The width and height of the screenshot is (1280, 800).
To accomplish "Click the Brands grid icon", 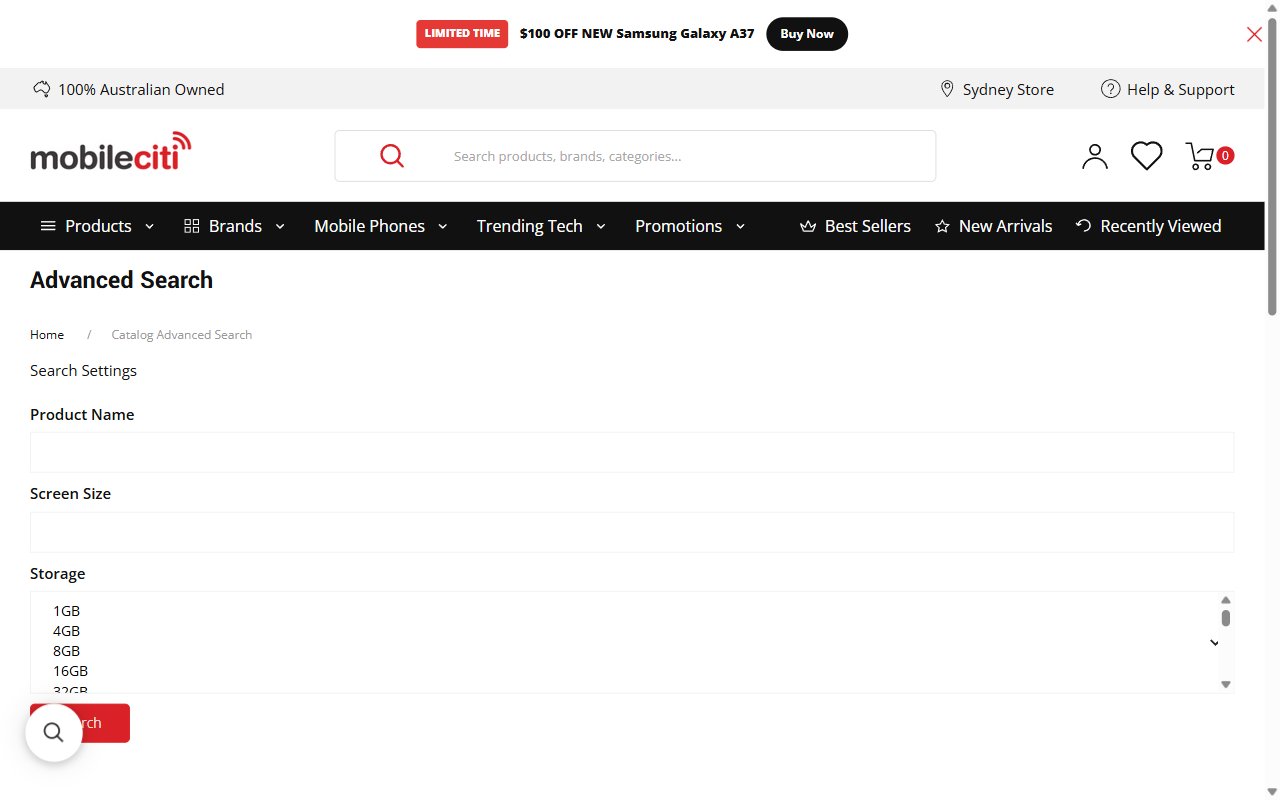I will pyautogui.click(x=192, y=226).
